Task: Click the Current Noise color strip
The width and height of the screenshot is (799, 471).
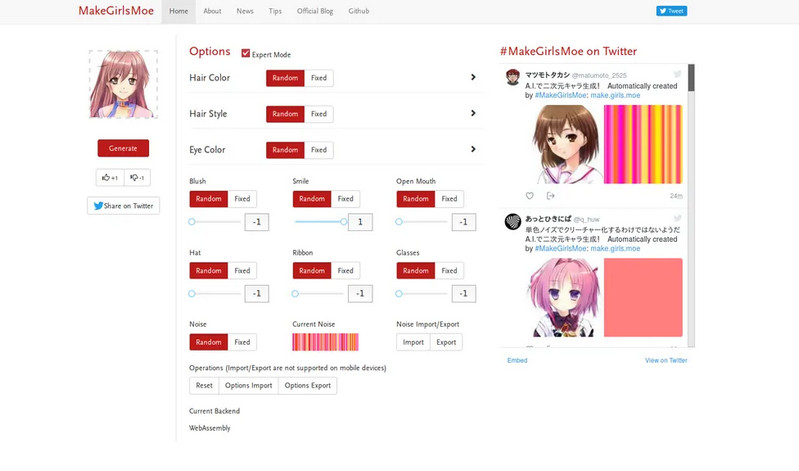Action: pyautogui.click(x=325, y=342)
